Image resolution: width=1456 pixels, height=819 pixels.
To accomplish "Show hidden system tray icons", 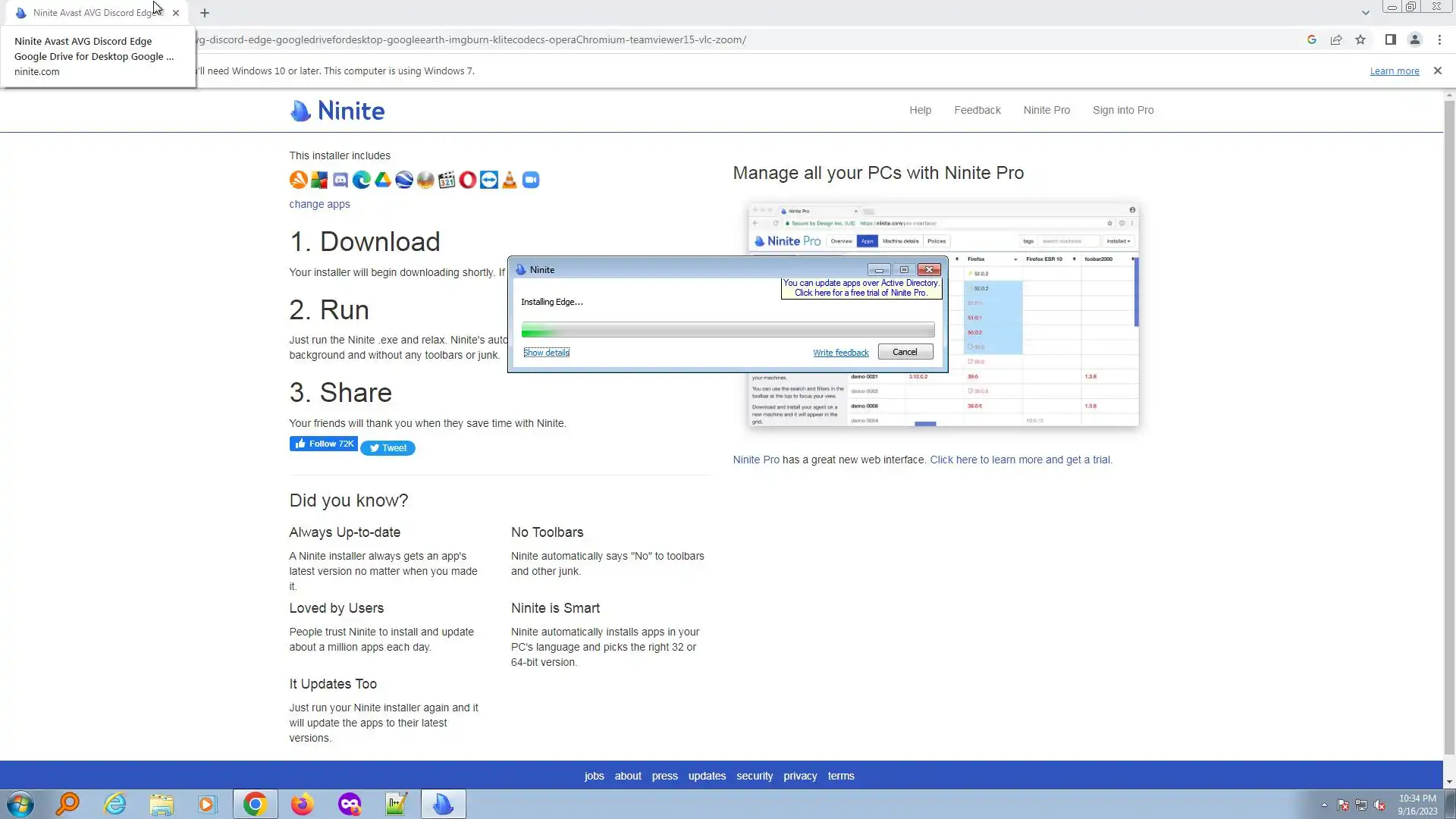I will pos(1324,805).
